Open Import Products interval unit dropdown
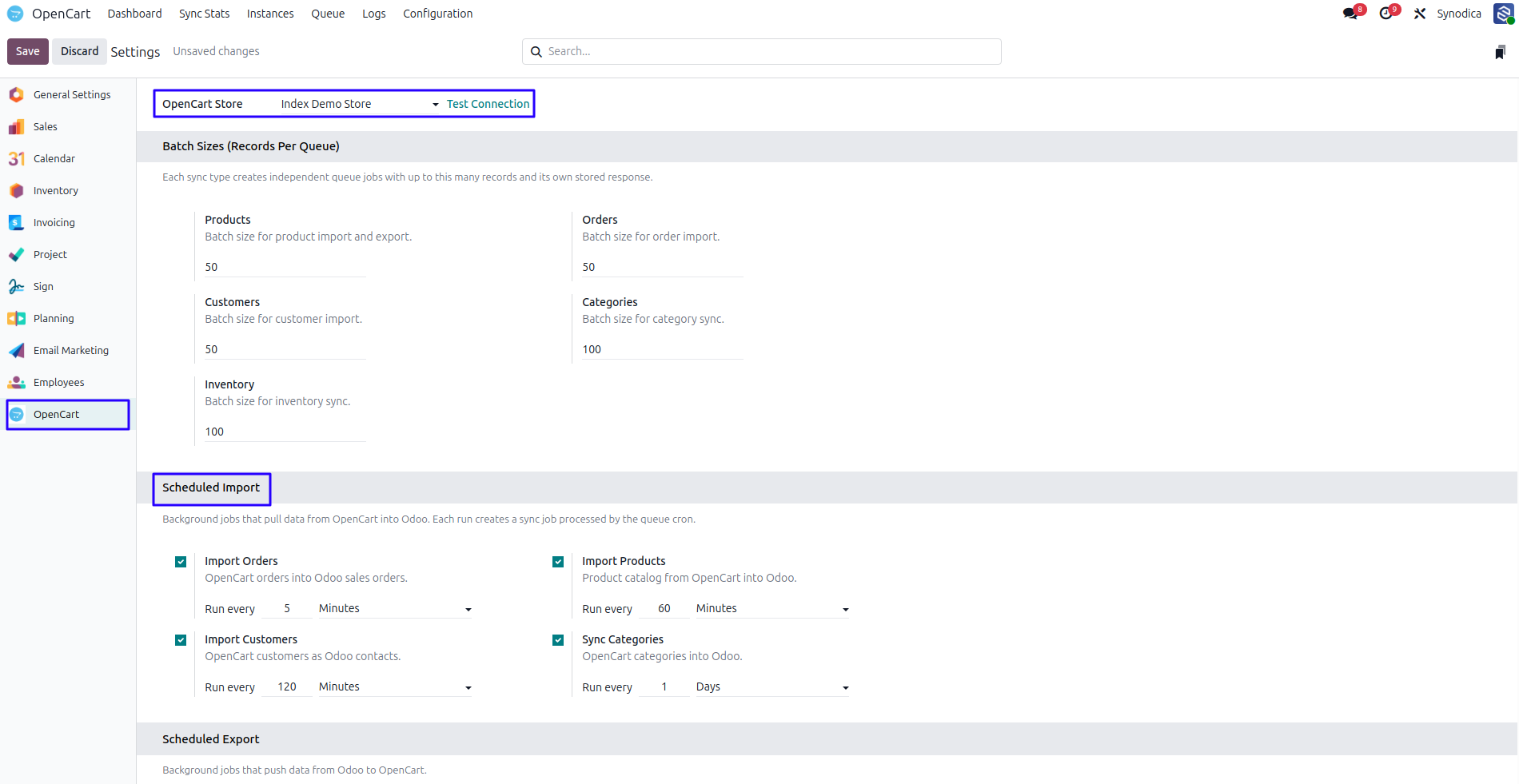 [772, 609]
